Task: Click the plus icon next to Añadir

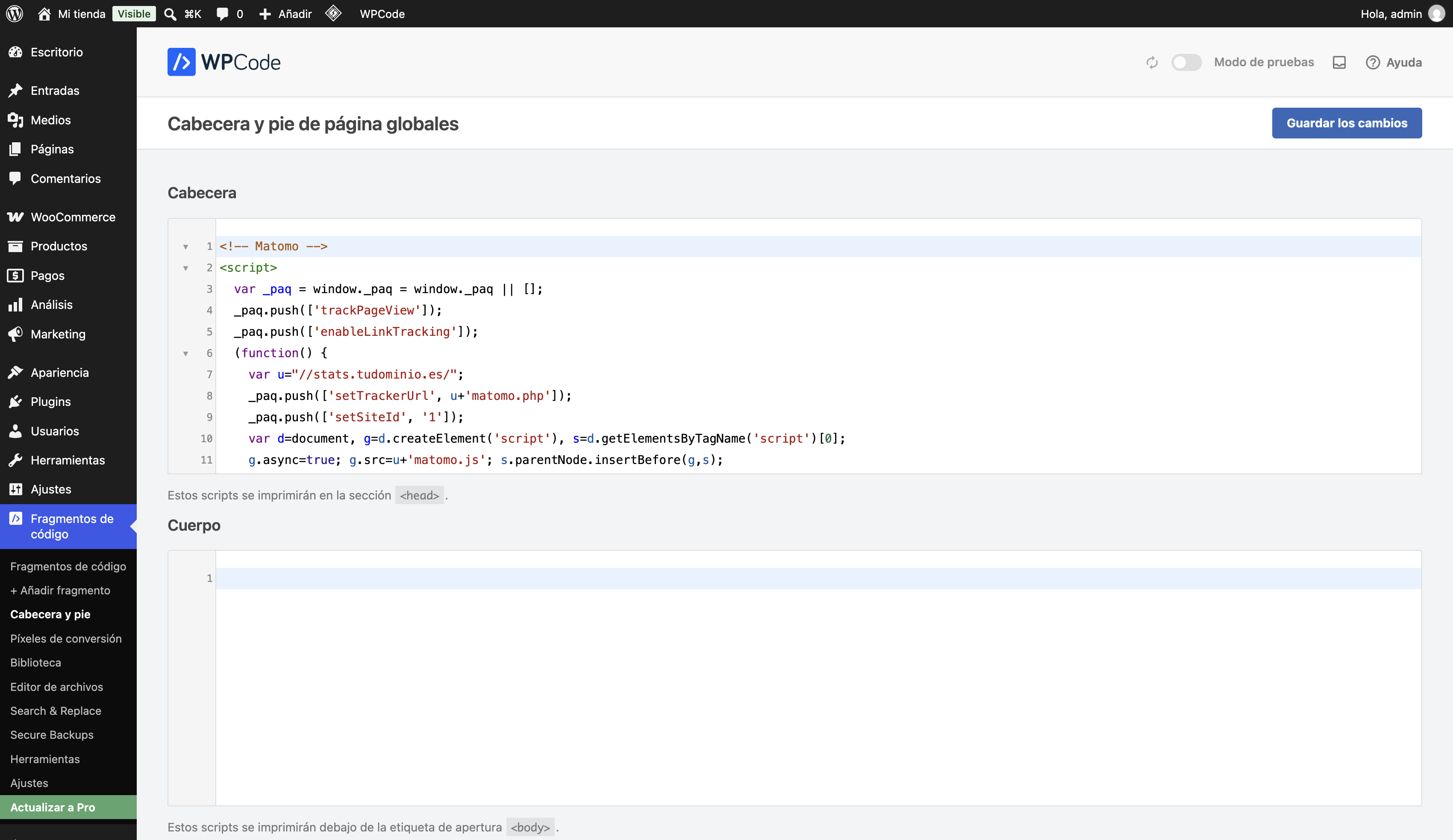Action: [265, 14]
